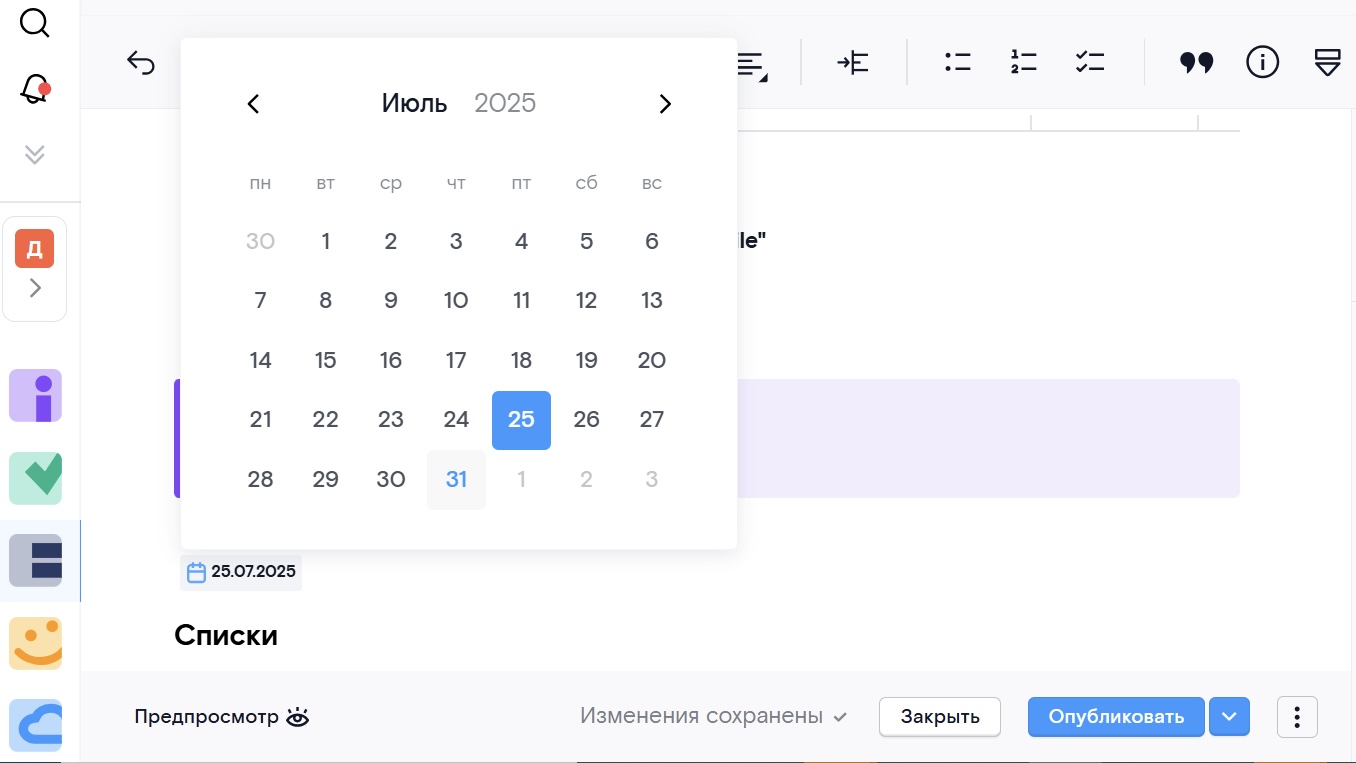
Task: Insert a numbered list
Action: (1023, 63)
